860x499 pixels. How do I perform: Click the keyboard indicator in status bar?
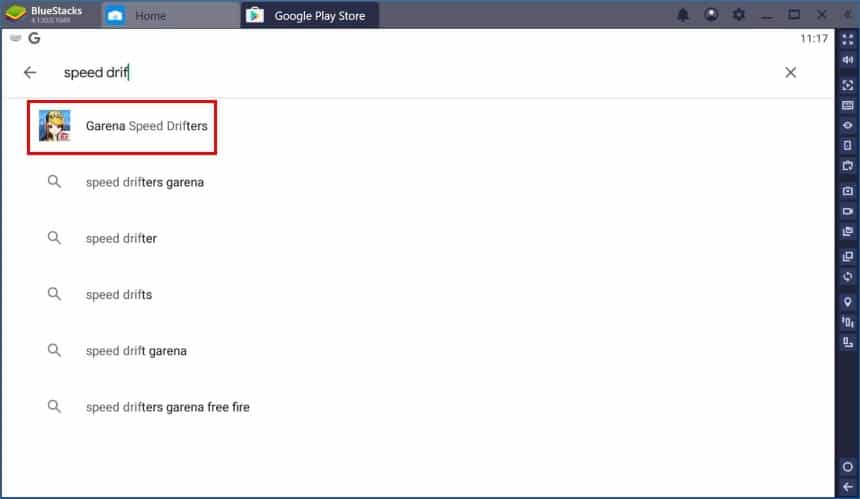pyautogui.click(x=15, y=38)
